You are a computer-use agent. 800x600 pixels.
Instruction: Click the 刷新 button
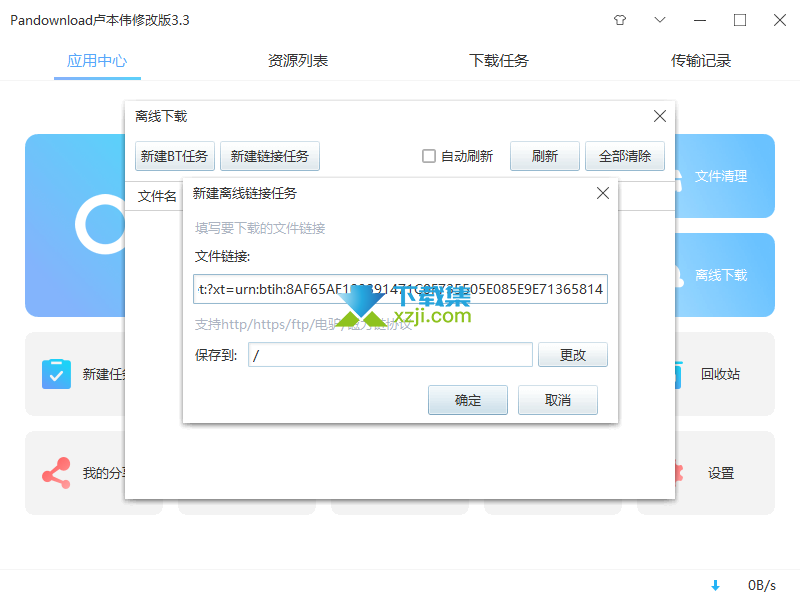tap(545, 156)
